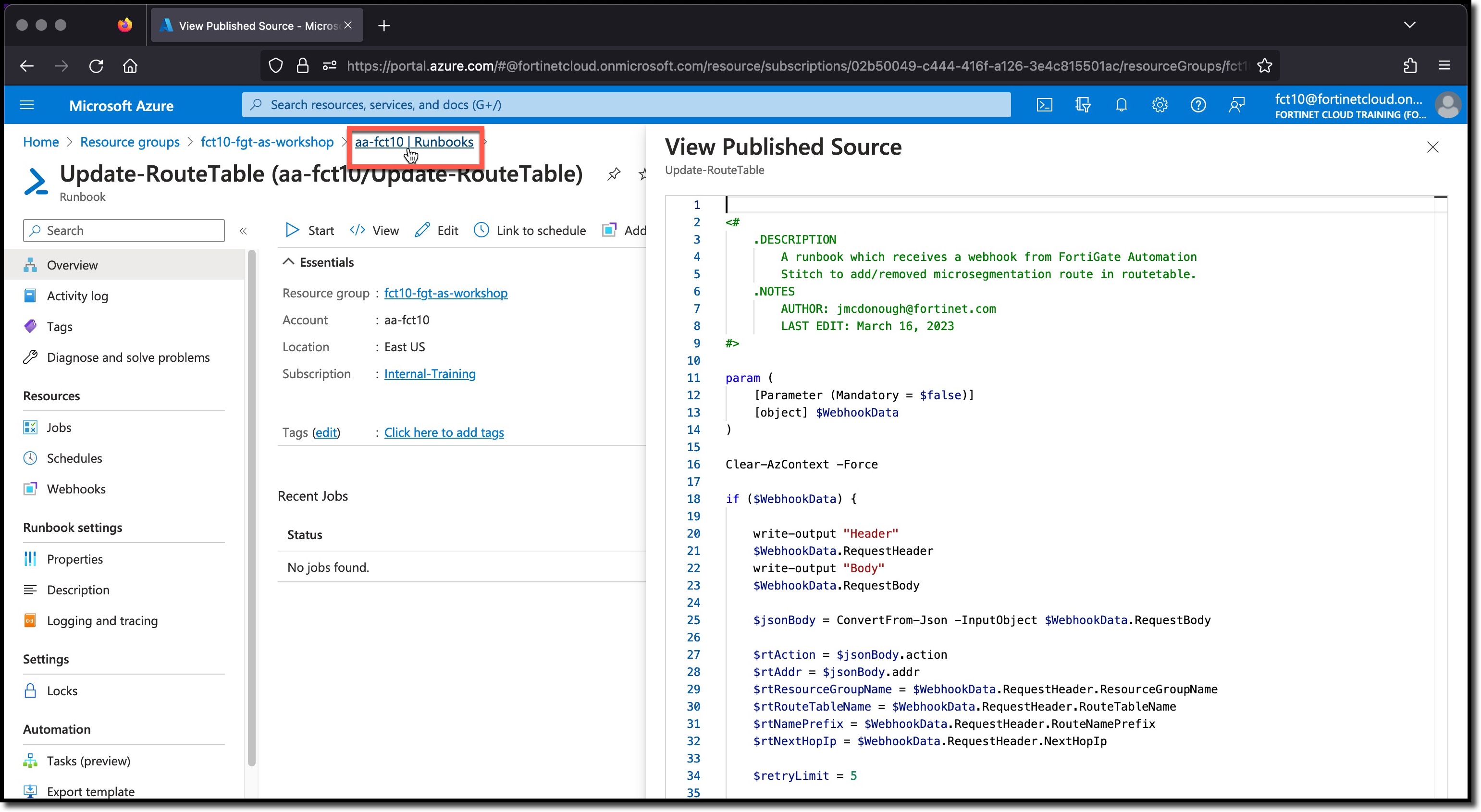Viewport: 1481px width, 812px height.
Task: Open a new browser tab
Action: coord(384,26)
